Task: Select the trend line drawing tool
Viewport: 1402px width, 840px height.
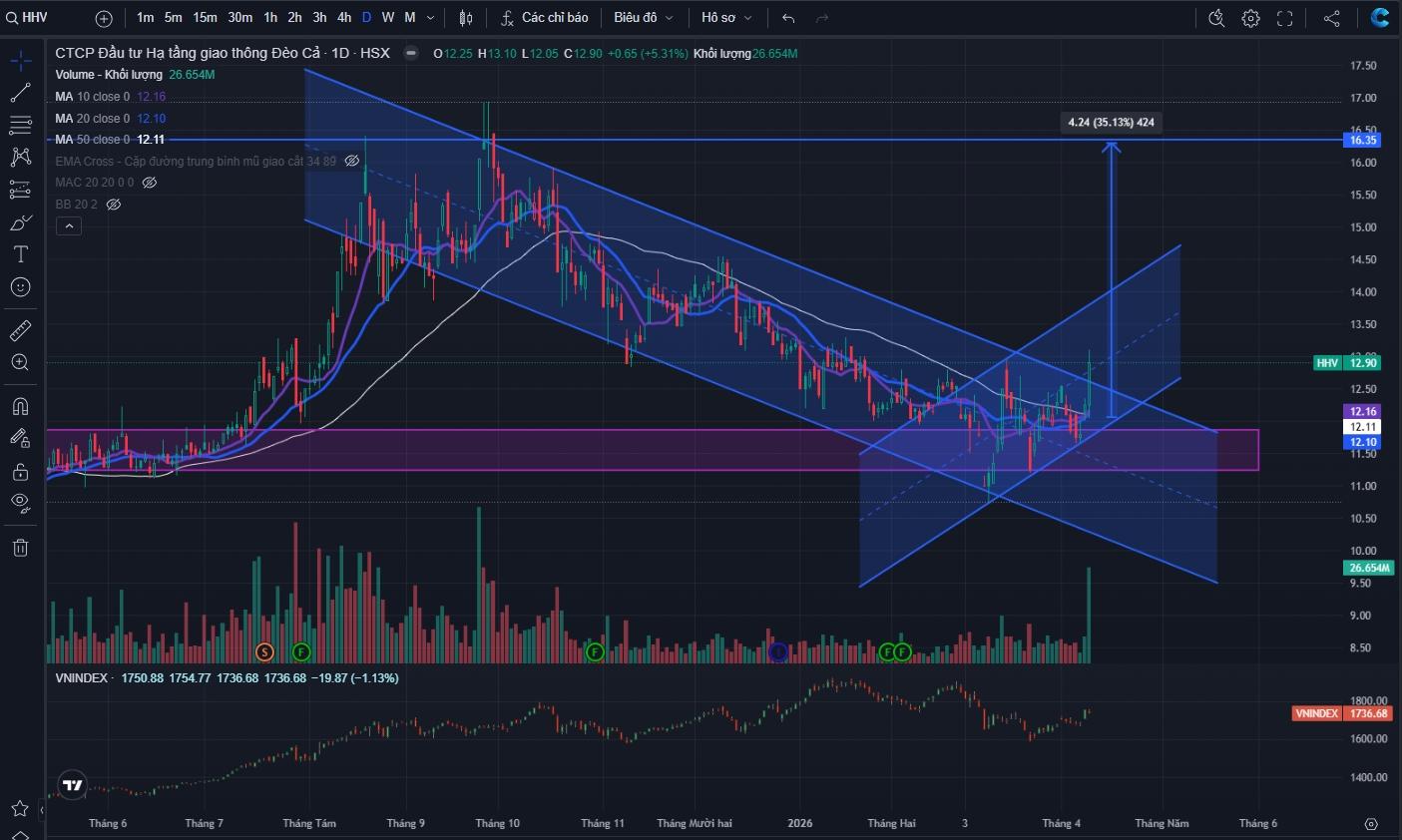Action: [x=20, y=93]
